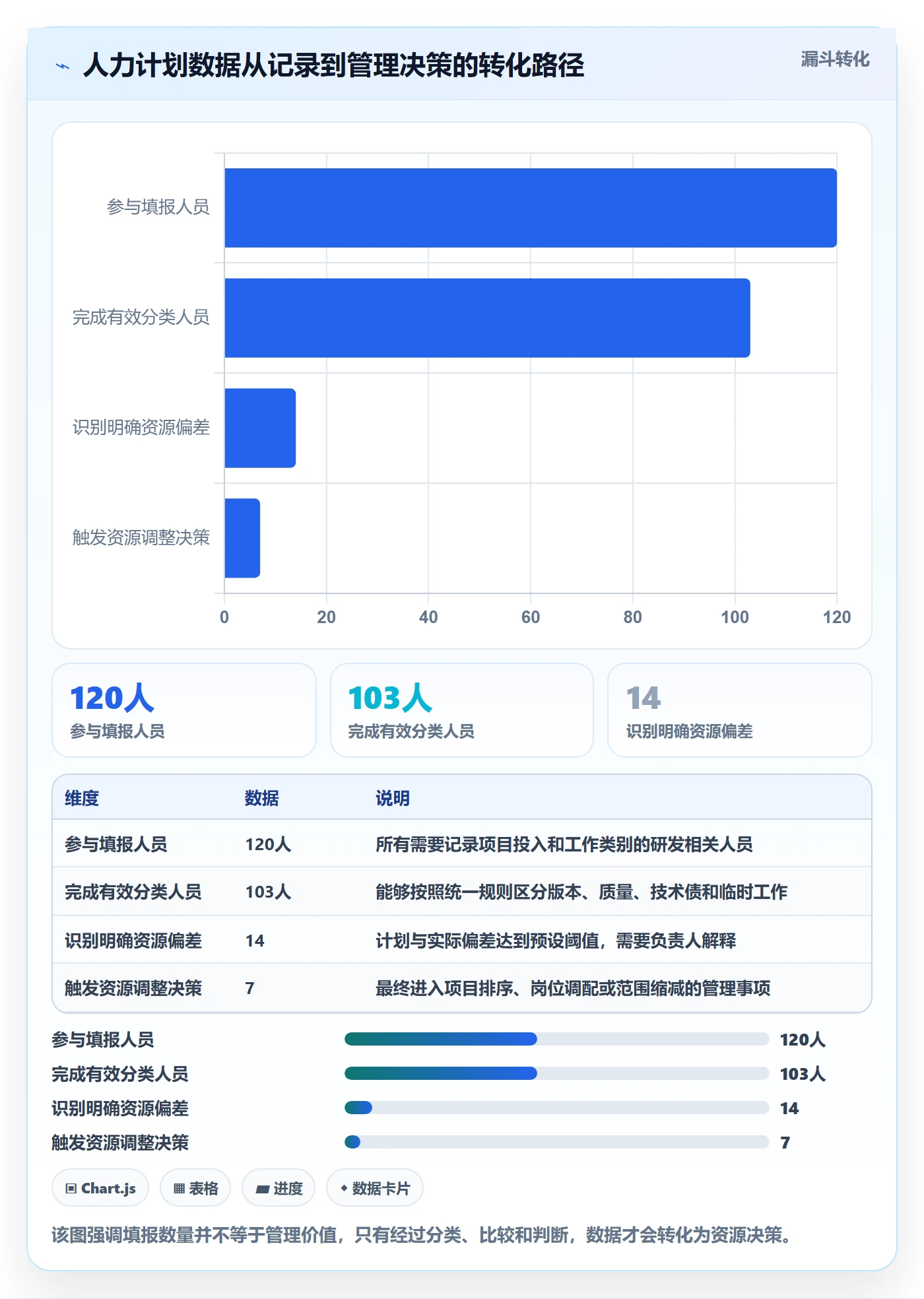This screenshot has height=1299, width=924.
Task: Click the 漏斗转化 label in header
Action: 835,59
